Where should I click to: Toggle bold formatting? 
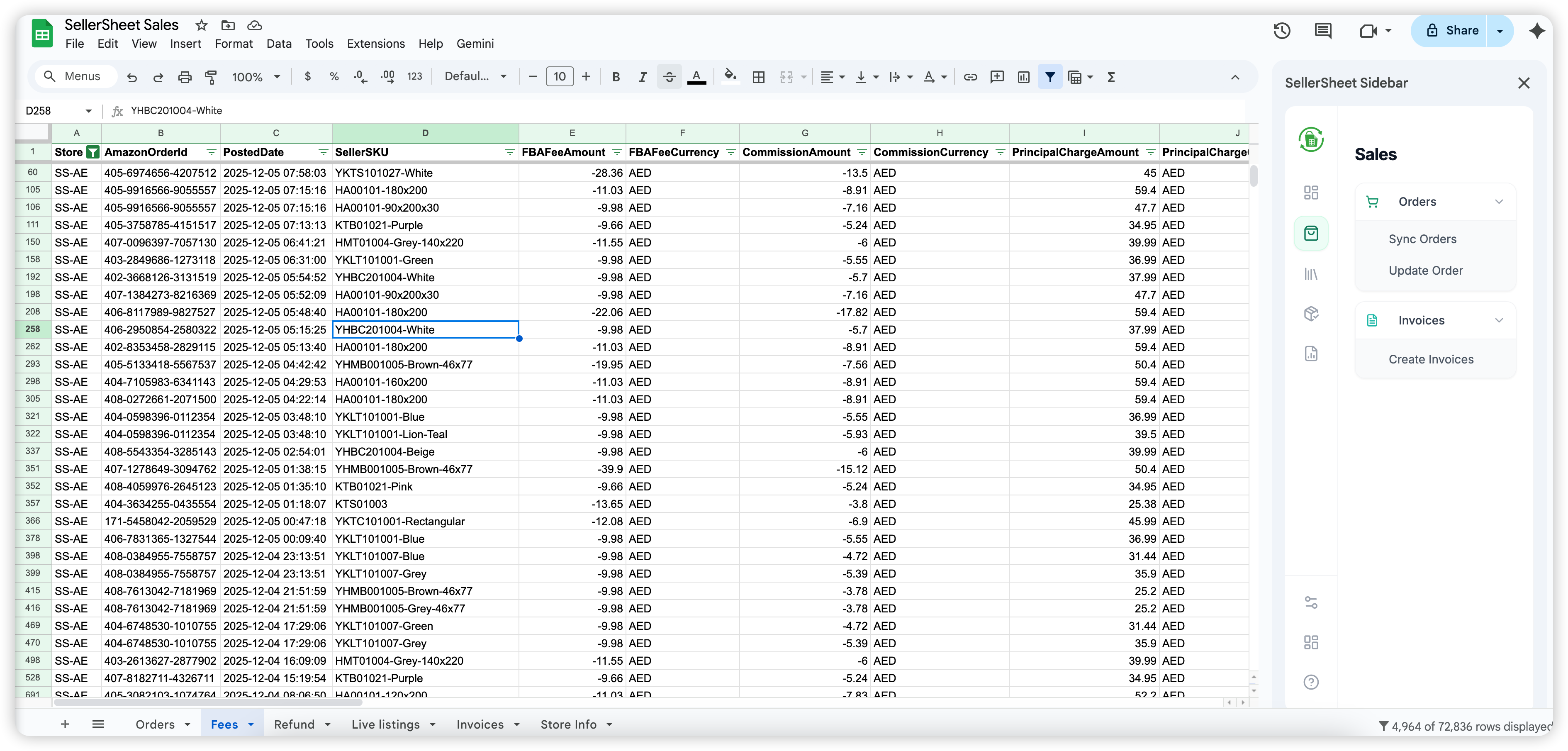click(616, 77)
